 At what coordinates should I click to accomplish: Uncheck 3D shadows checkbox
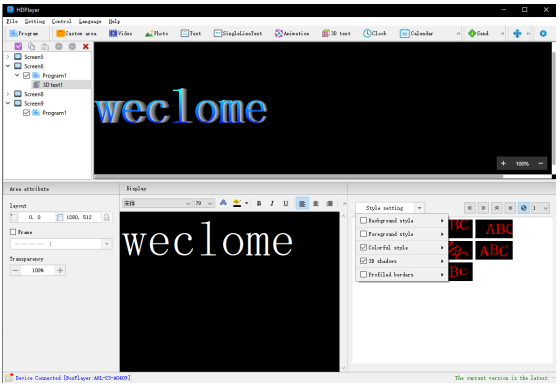point(364,261)
